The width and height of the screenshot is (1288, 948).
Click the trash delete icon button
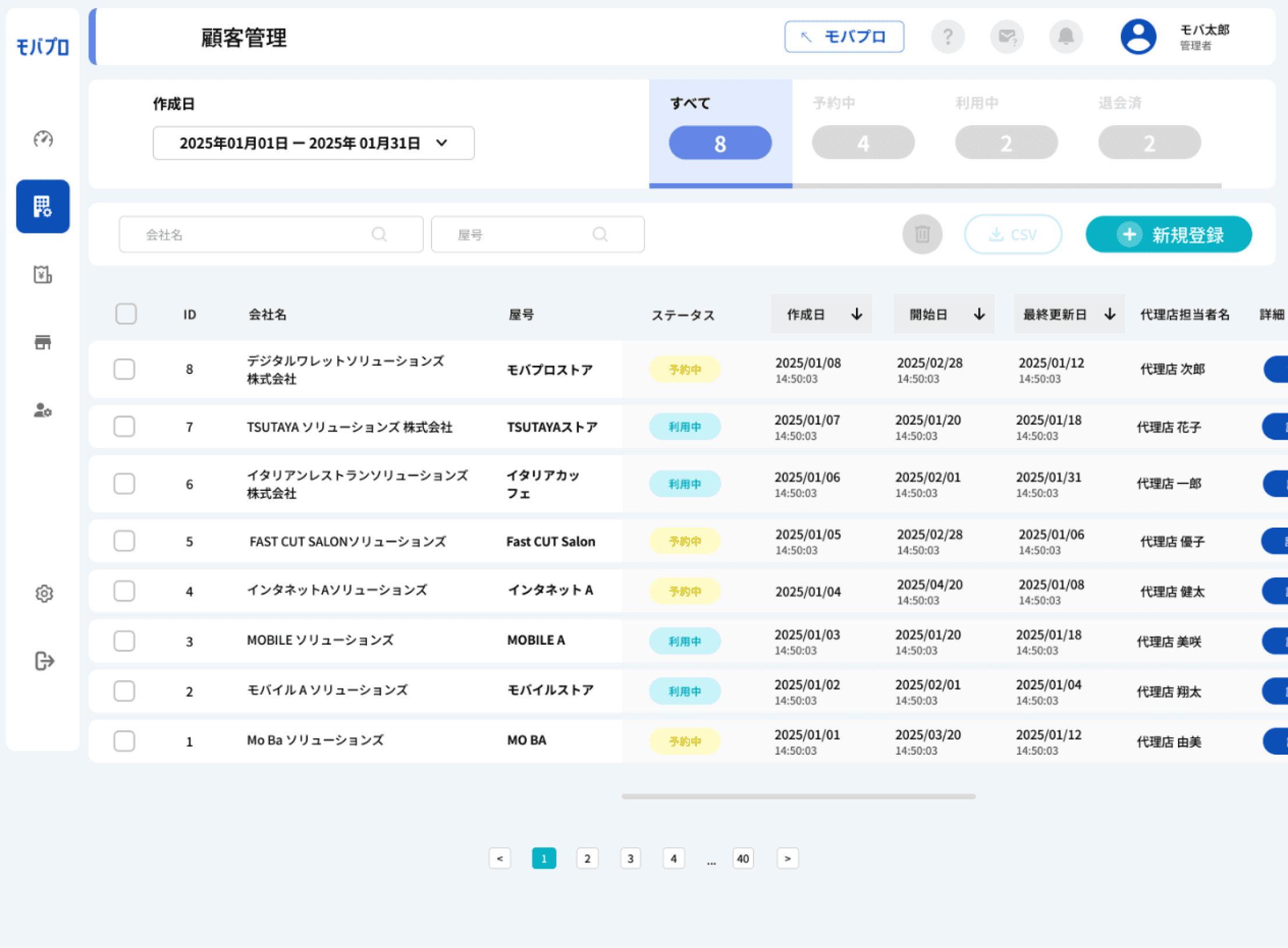(922, 235)
